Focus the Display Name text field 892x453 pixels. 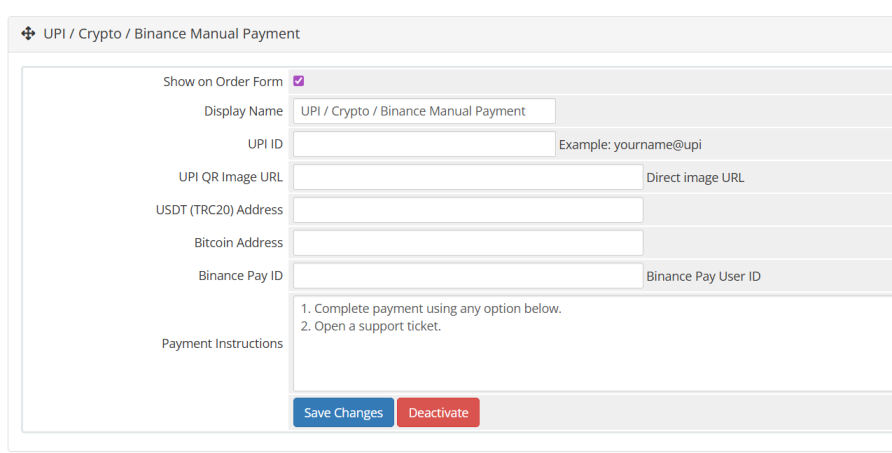(x=424, y=111)
